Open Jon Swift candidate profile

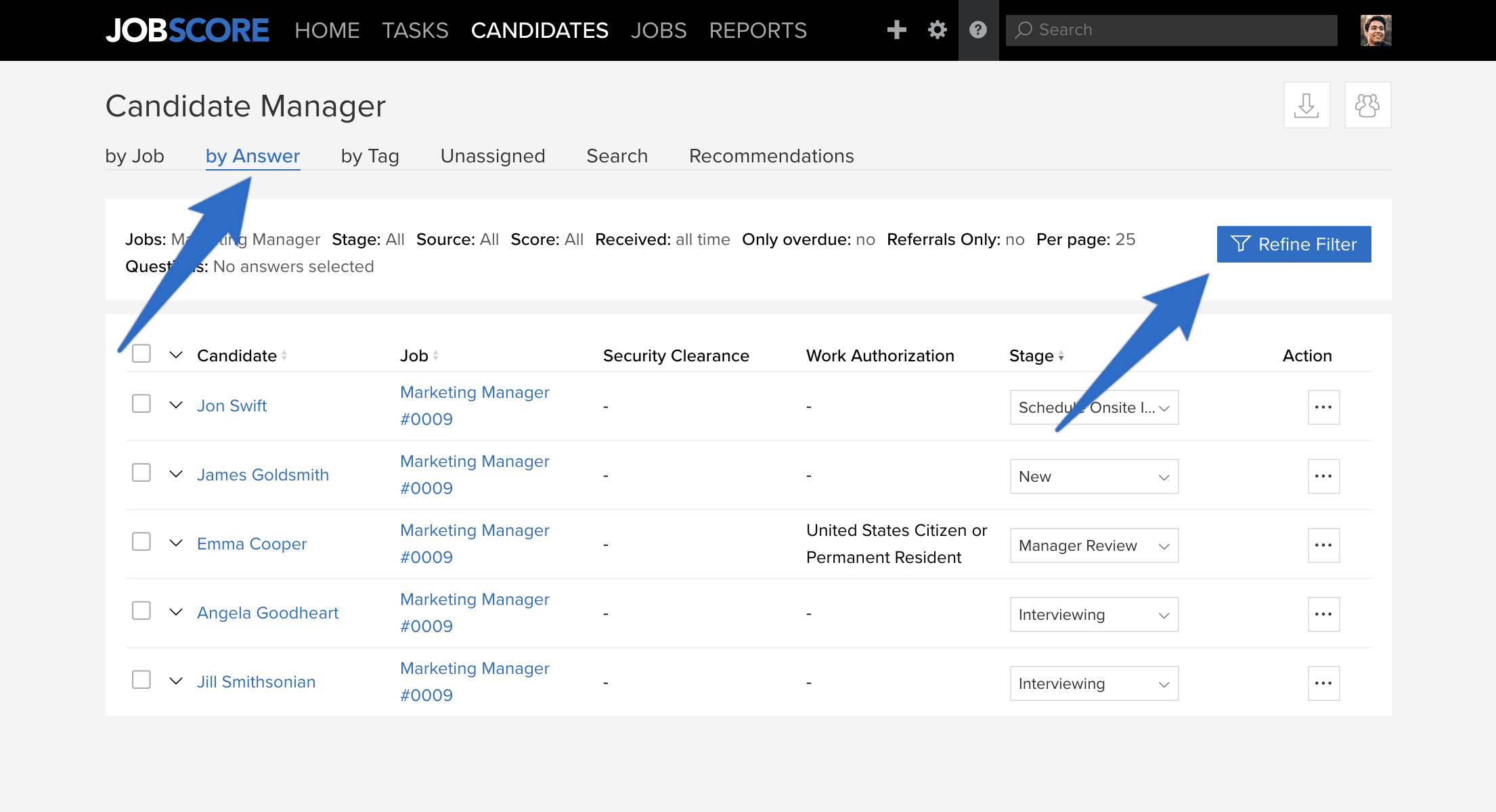click(232, 406)
